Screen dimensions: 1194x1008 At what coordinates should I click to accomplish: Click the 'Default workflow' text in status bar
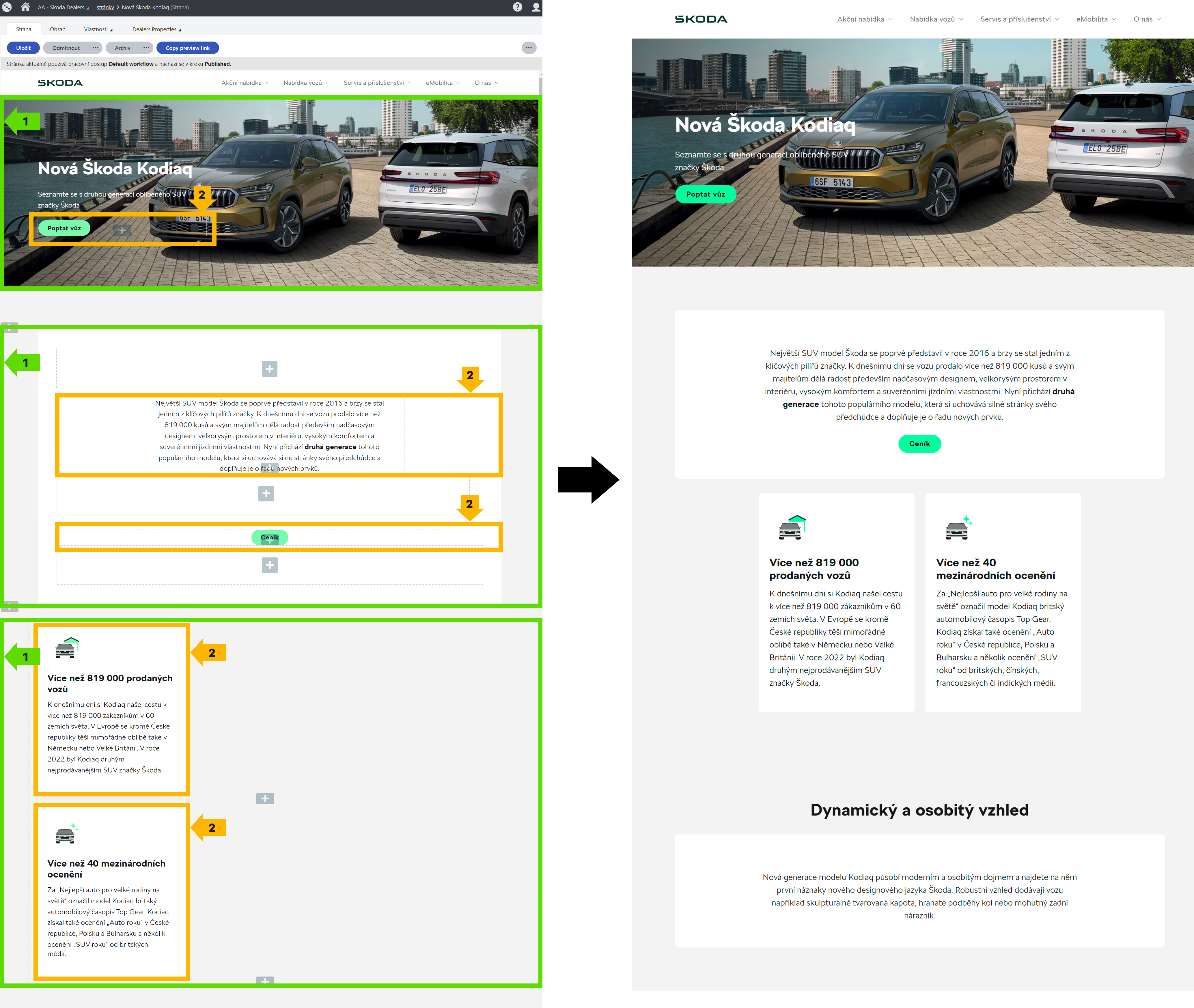(x=131, y=64)
